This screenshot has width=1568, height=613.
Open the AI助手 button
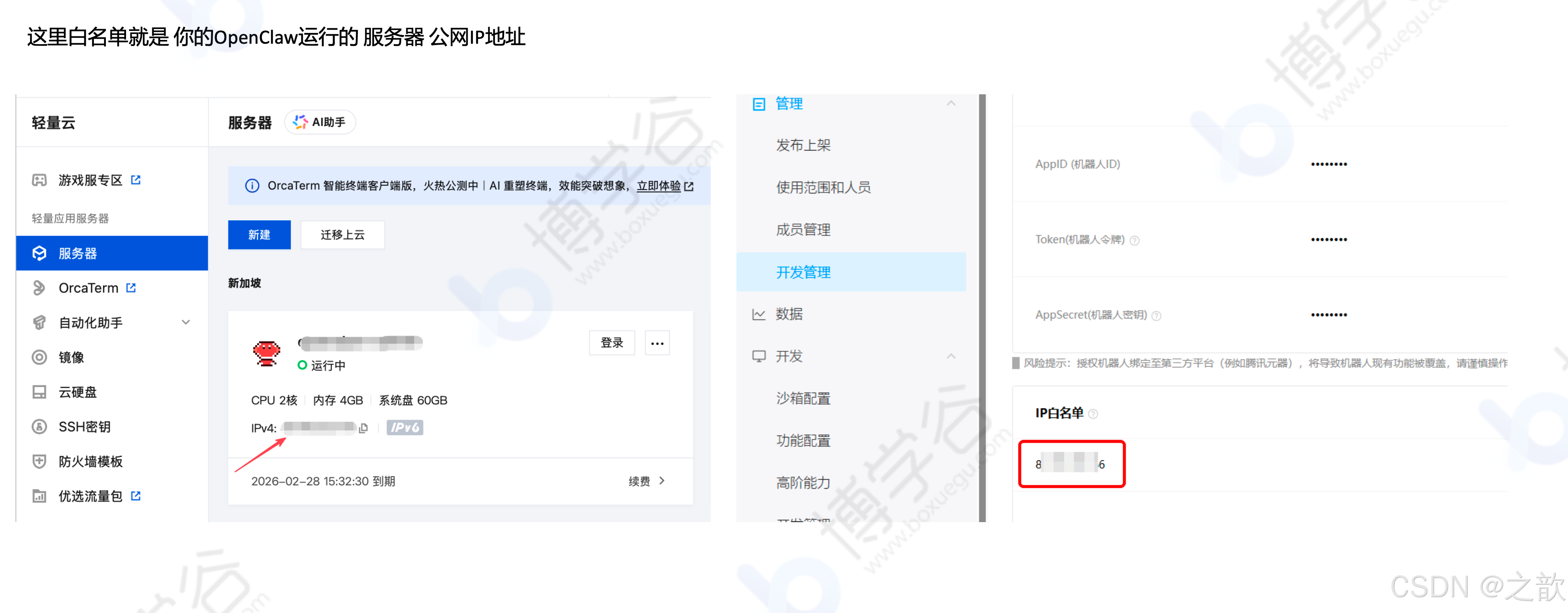tap(320, 122)
